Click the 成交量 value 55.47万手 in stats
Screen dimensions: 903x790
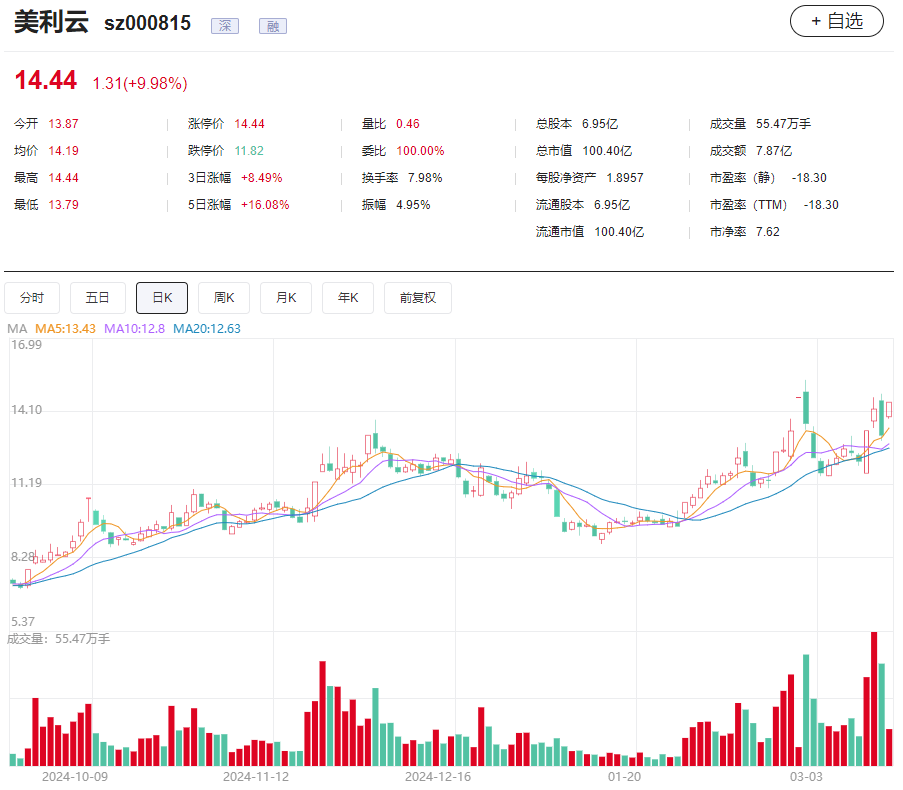783,124
